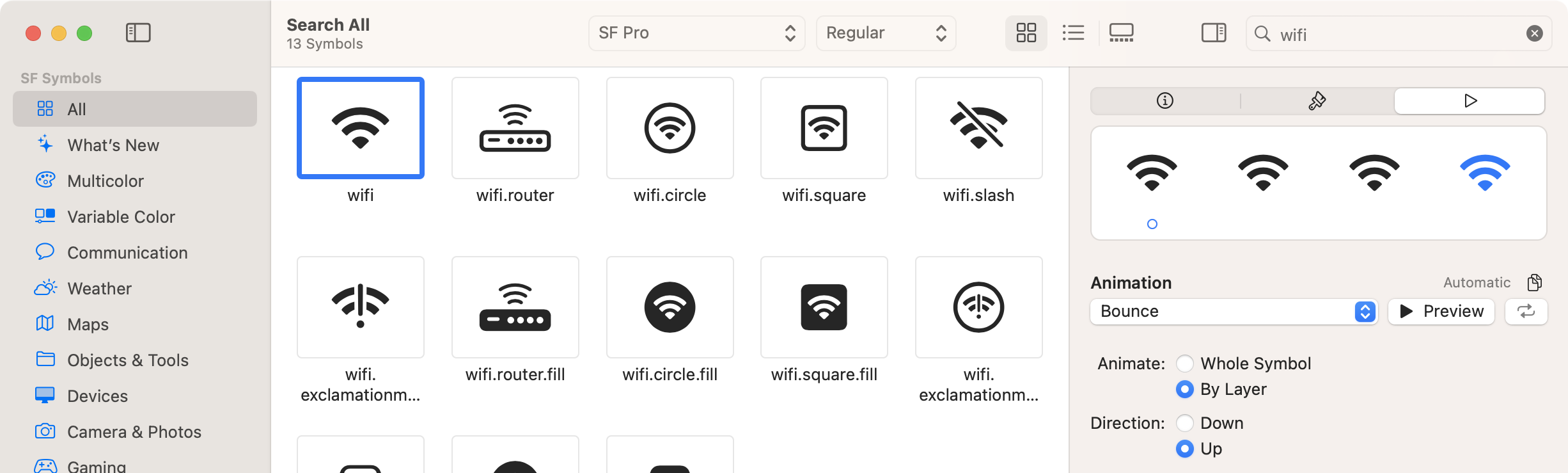Select Whole Symbol animate option
1568x473 pixels.
click(x=1185, y=364)
